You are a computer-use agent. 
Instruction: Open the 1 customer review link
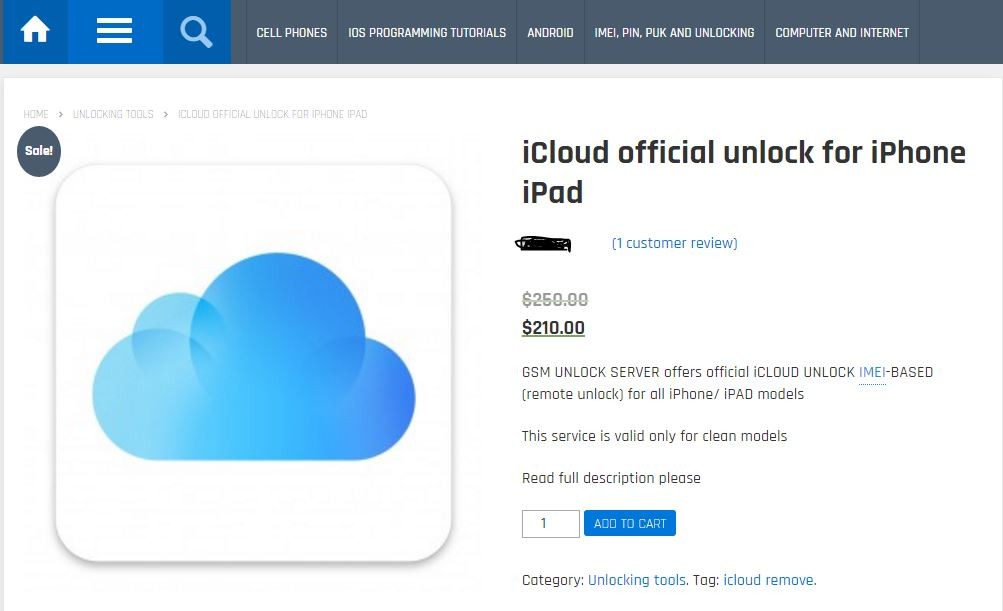(x=674, y=243)
